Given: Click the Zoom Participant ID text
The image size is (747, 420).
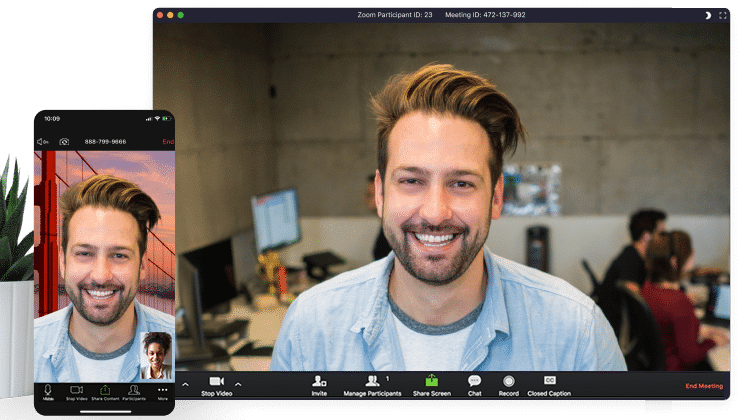Looking at the screenshot, I should tap(395, 15).
